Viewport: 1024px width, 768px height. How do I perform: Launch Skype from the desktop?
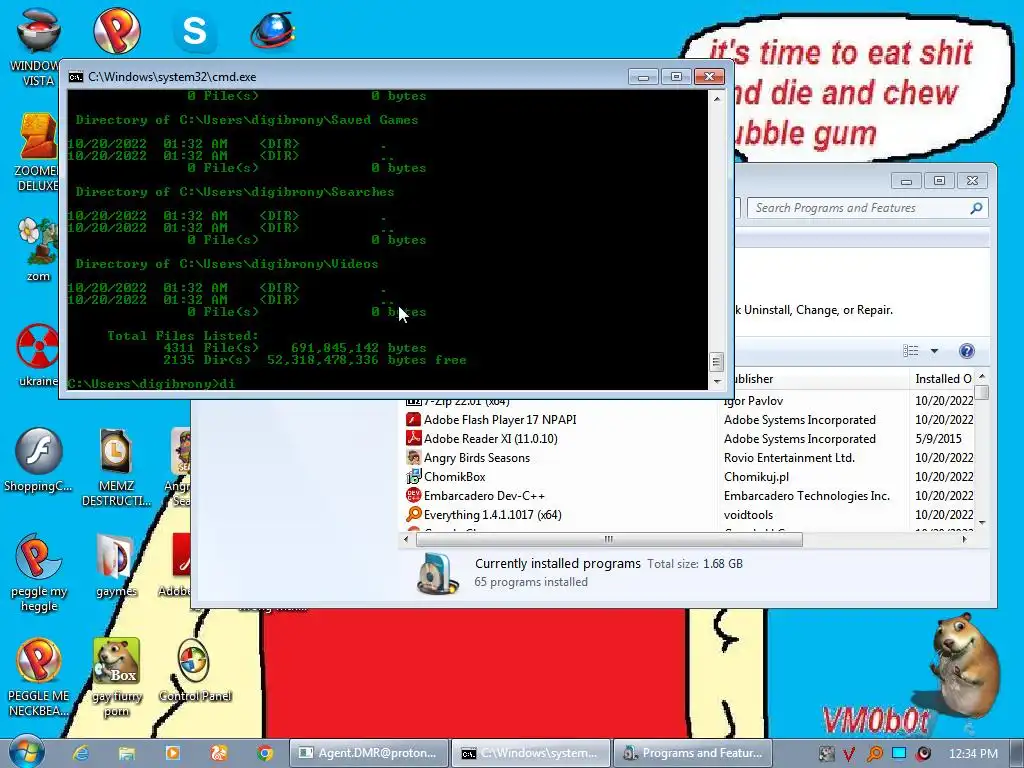click(x=195, y=31)
